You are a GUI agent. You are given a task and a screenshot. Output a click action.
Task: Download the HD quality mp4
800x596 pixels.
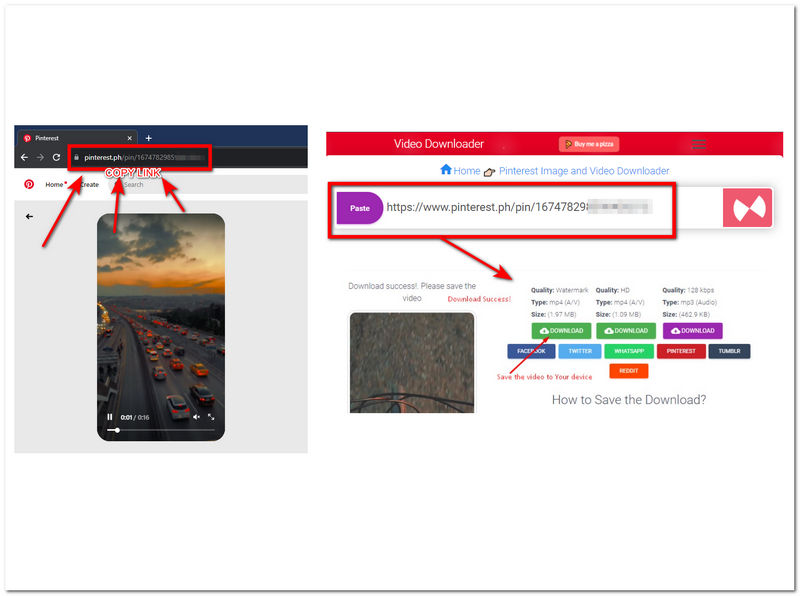point(626,330)
